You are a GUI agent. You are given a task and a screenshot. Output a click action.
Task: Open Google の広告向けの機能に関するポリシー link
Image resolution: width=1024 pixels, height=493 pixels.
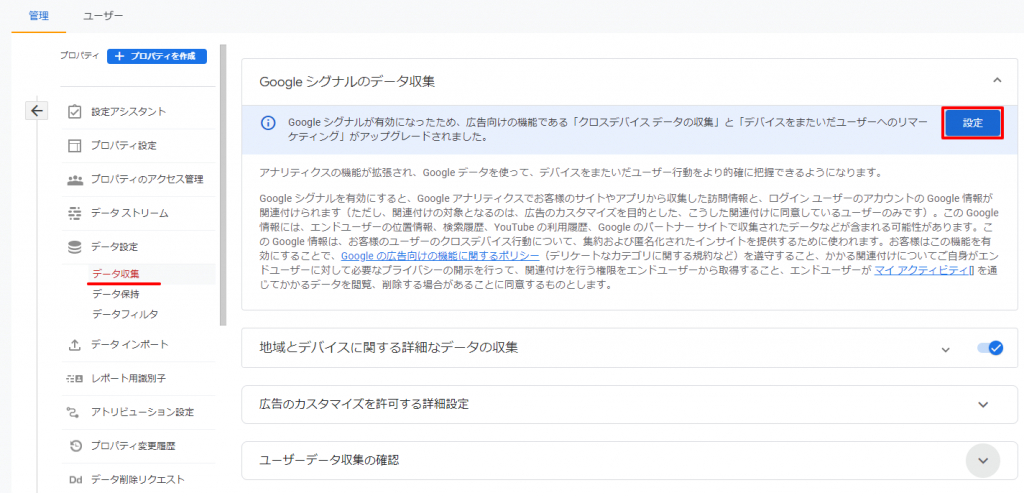point(440,256)
